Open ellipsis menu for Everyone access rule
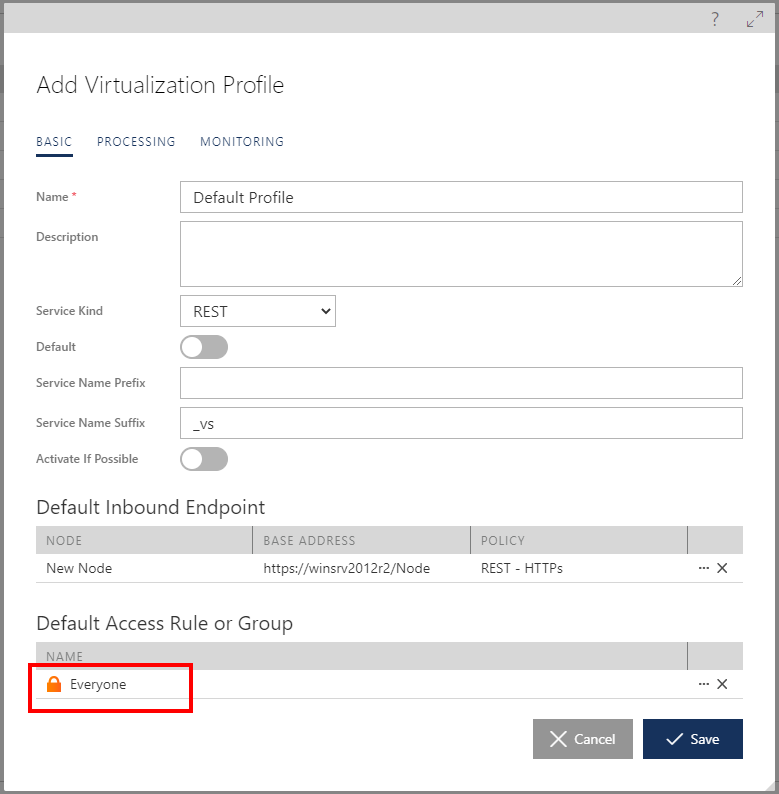Screen dimensions: 779x794 (x=703, y=684)
